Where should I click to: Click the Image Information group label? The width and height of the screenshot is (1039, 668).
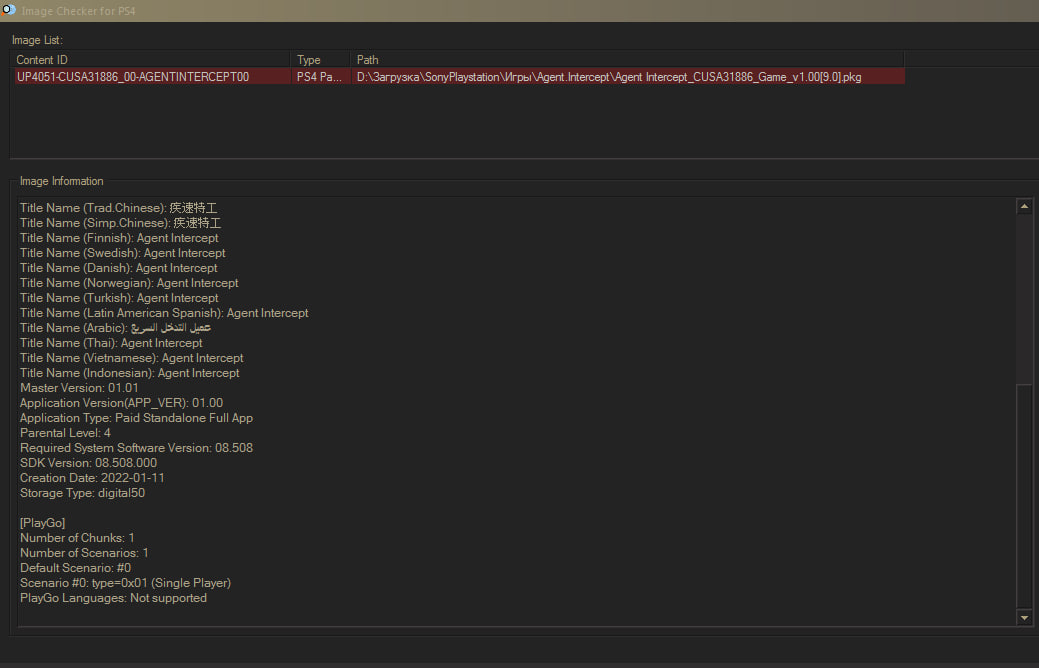tap(62, 181)
